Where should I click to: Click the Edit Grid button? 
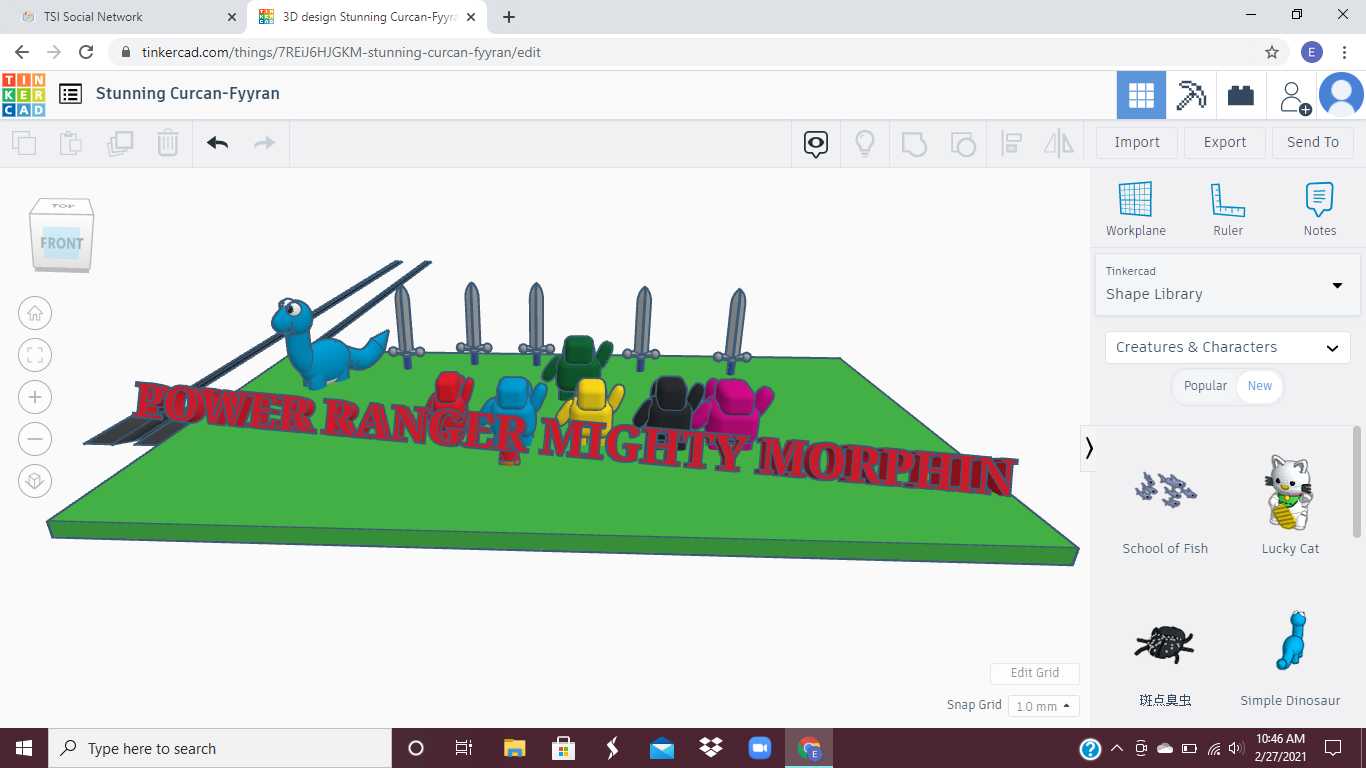(x=1035, y=673)
